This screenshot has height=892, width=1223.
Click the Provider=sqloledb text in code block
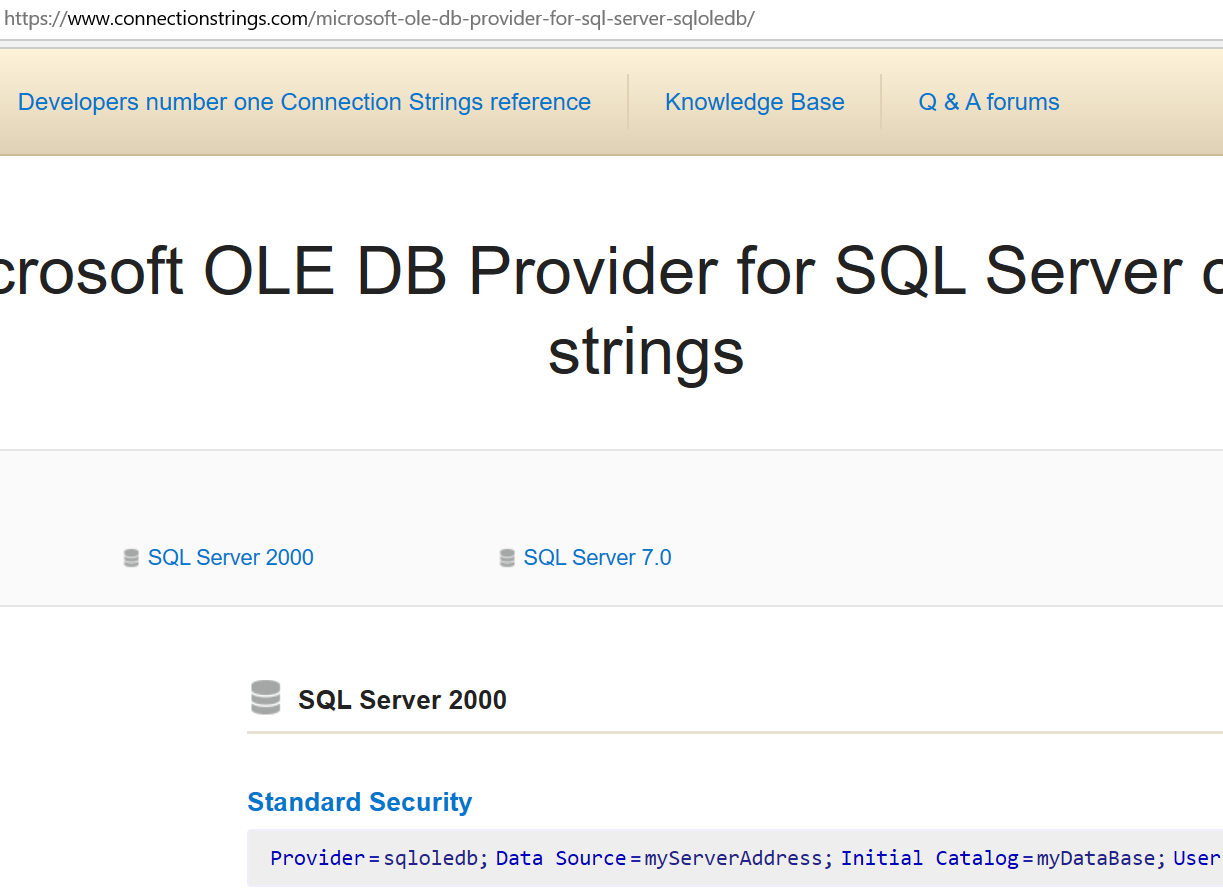(x=377, y=858)
